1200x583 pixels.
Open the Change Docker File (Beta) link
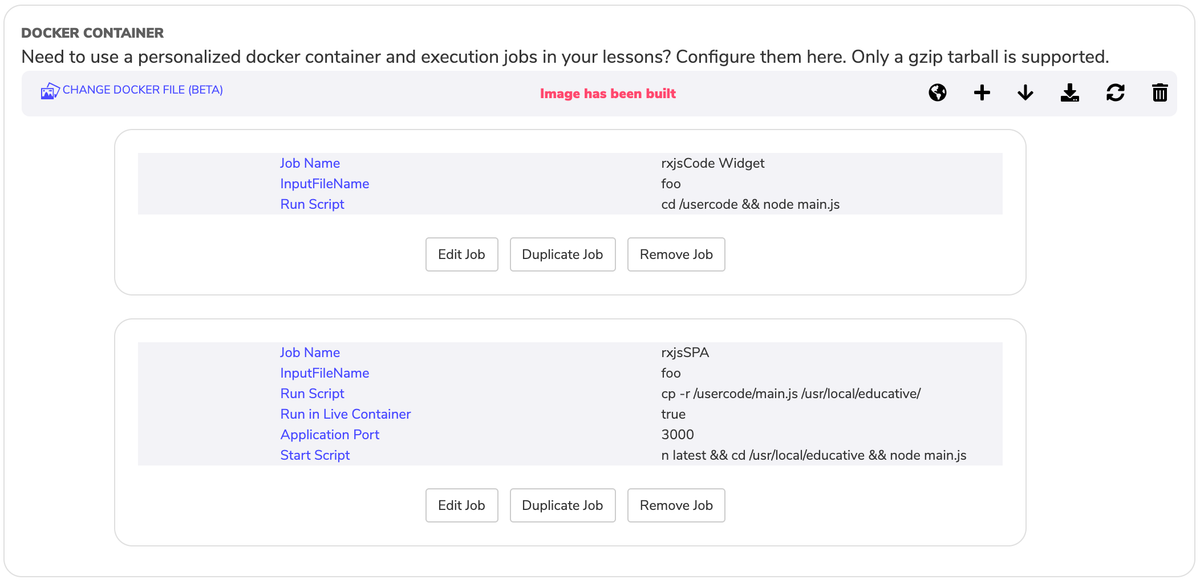point(143,90)
